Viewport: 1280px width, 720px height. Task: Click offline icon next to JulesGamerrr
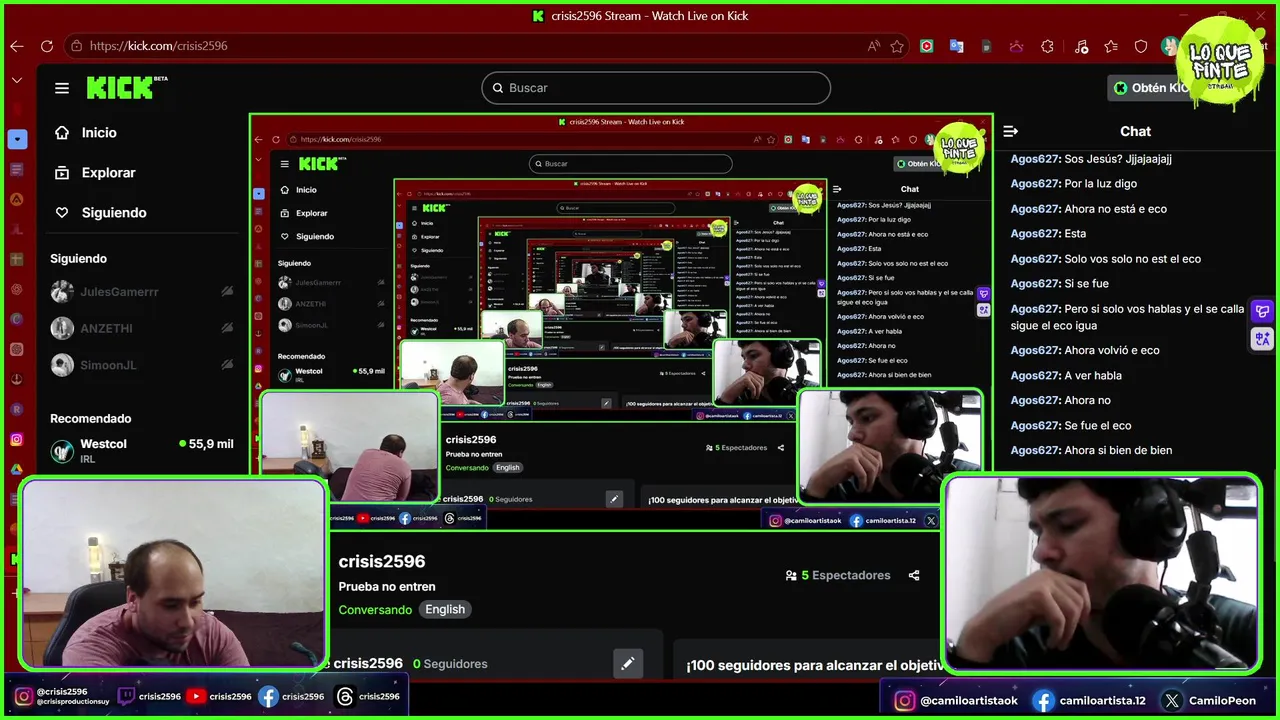[227, 291]
